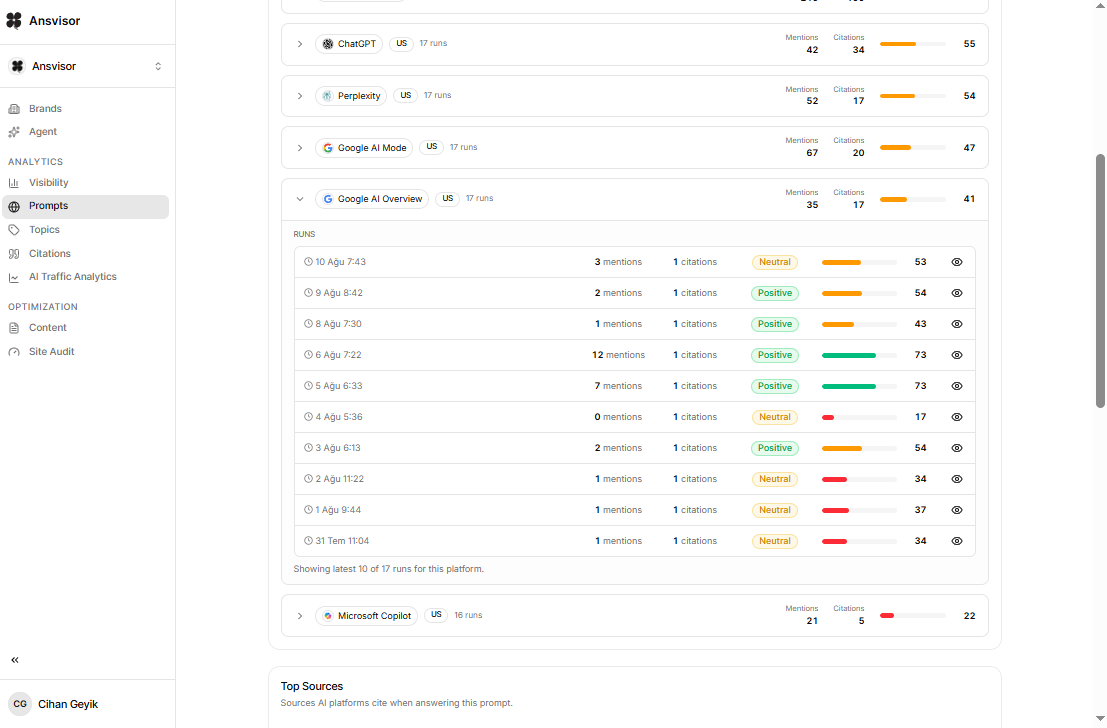1107x728 pixels.
Task: Click the Citations quote icon
Action: click(14, 253)
